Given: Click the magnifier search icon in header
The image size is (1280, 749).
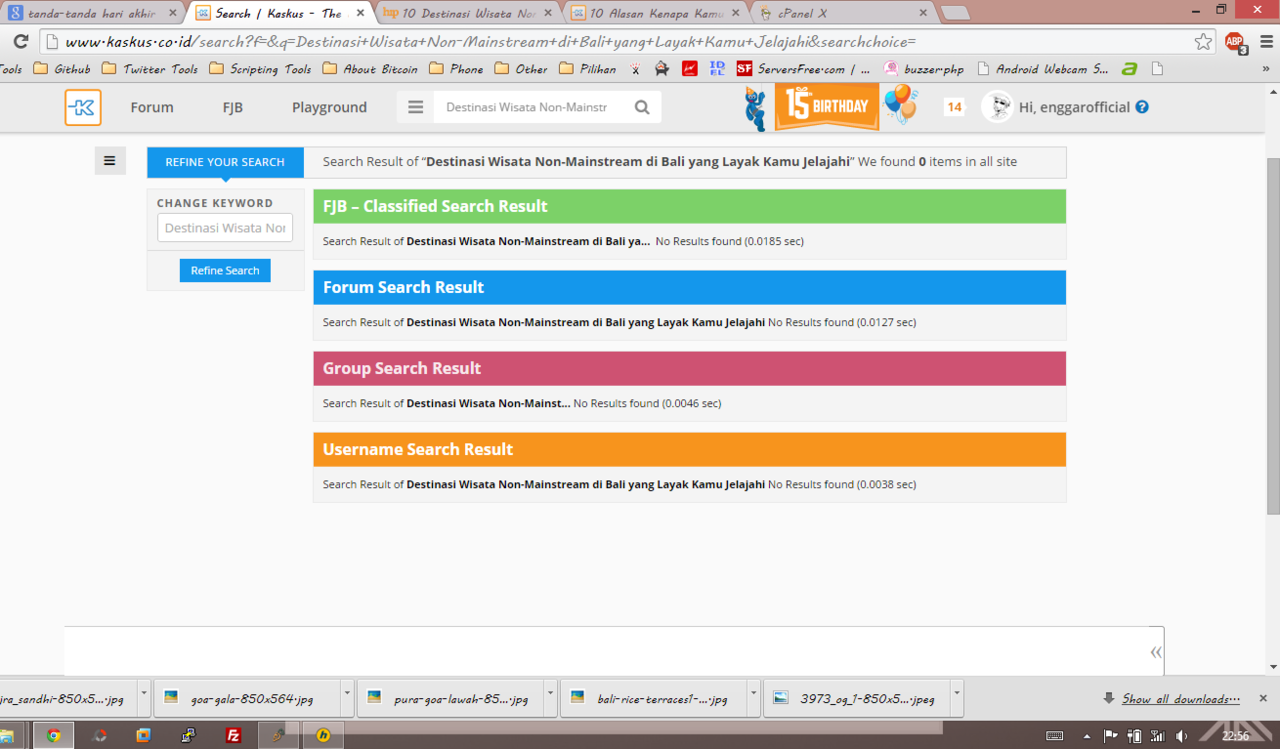Looking at the screenshot, I should tap(642, 107).
